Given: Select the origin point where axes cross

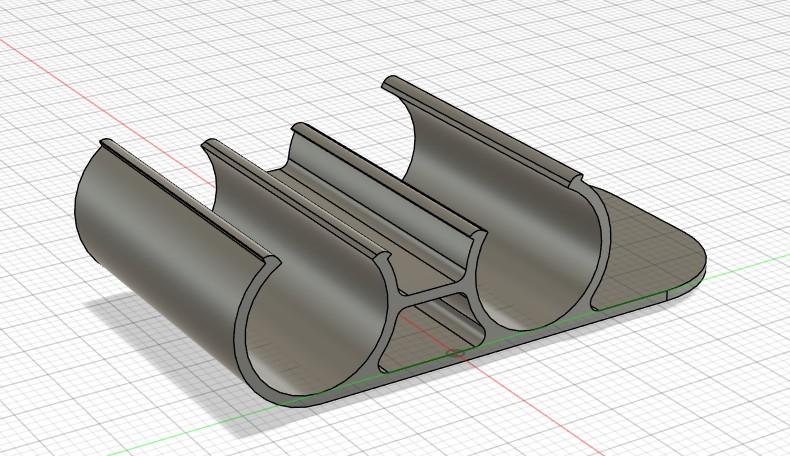Looking at the screenshot, I should point(456,353).
